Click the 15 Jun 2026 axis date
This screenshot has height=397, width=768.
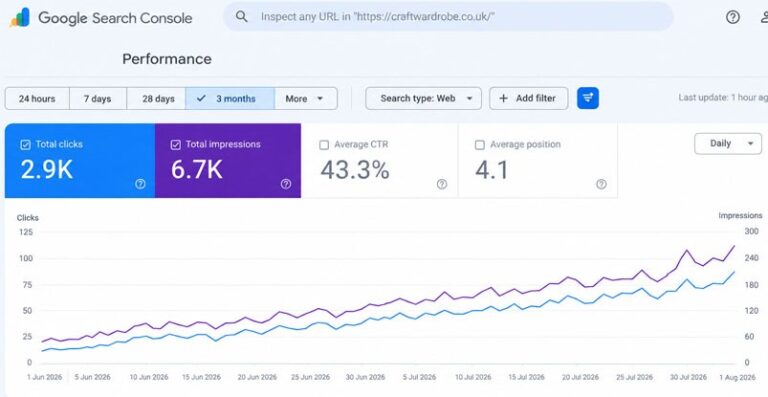201,377
